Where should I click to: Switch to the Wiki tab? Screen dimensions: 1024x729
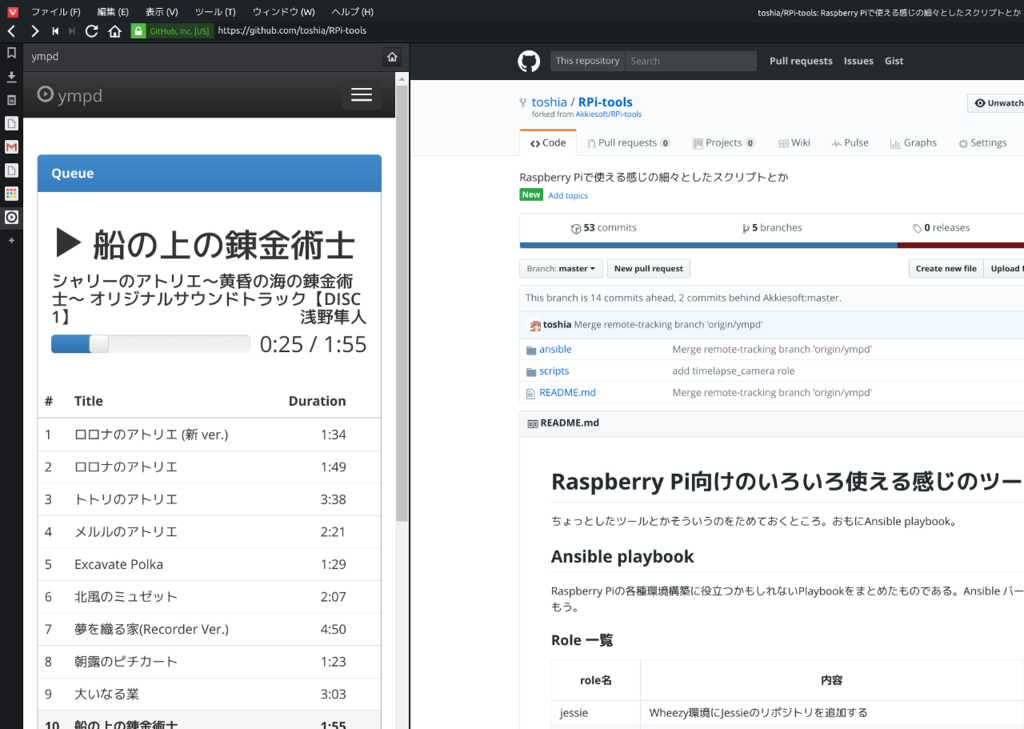pos(794,143)
